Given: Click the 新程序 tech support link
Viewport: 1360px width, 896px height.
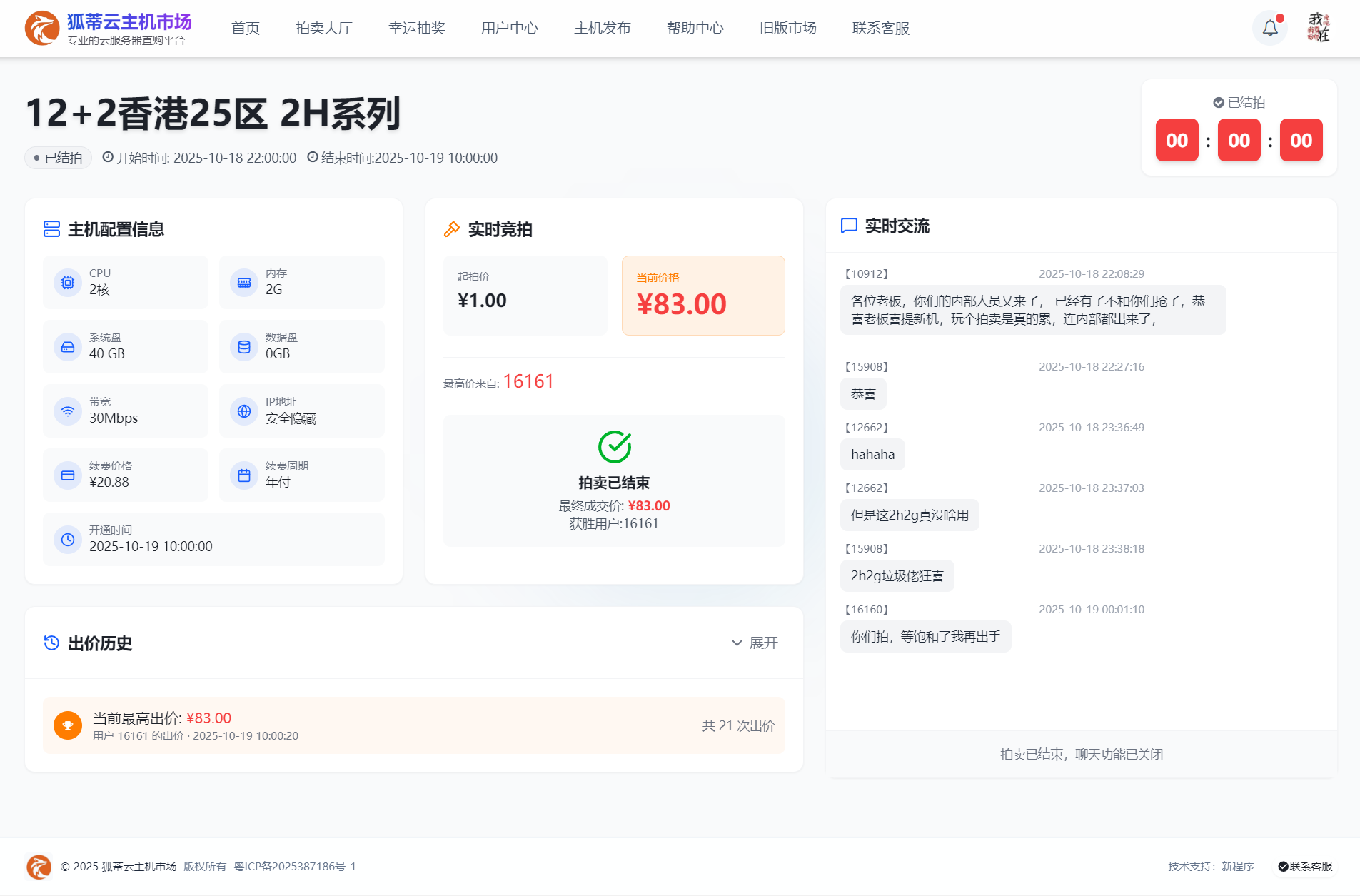Looking at the screenshot, I should [x=1237, y=866].
